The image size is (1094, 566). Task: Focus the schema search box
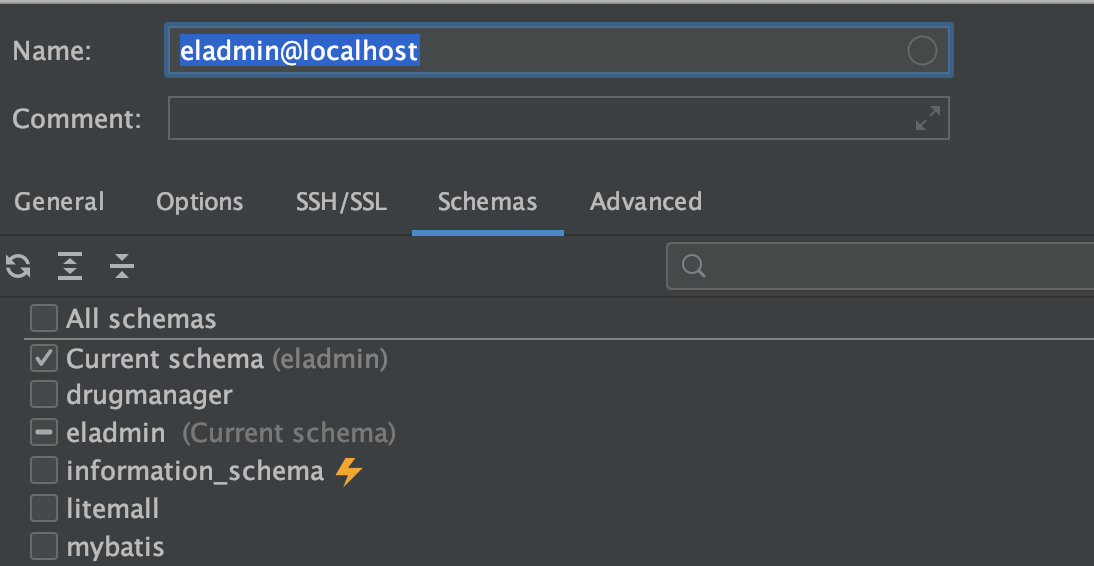tap(881, 266)
